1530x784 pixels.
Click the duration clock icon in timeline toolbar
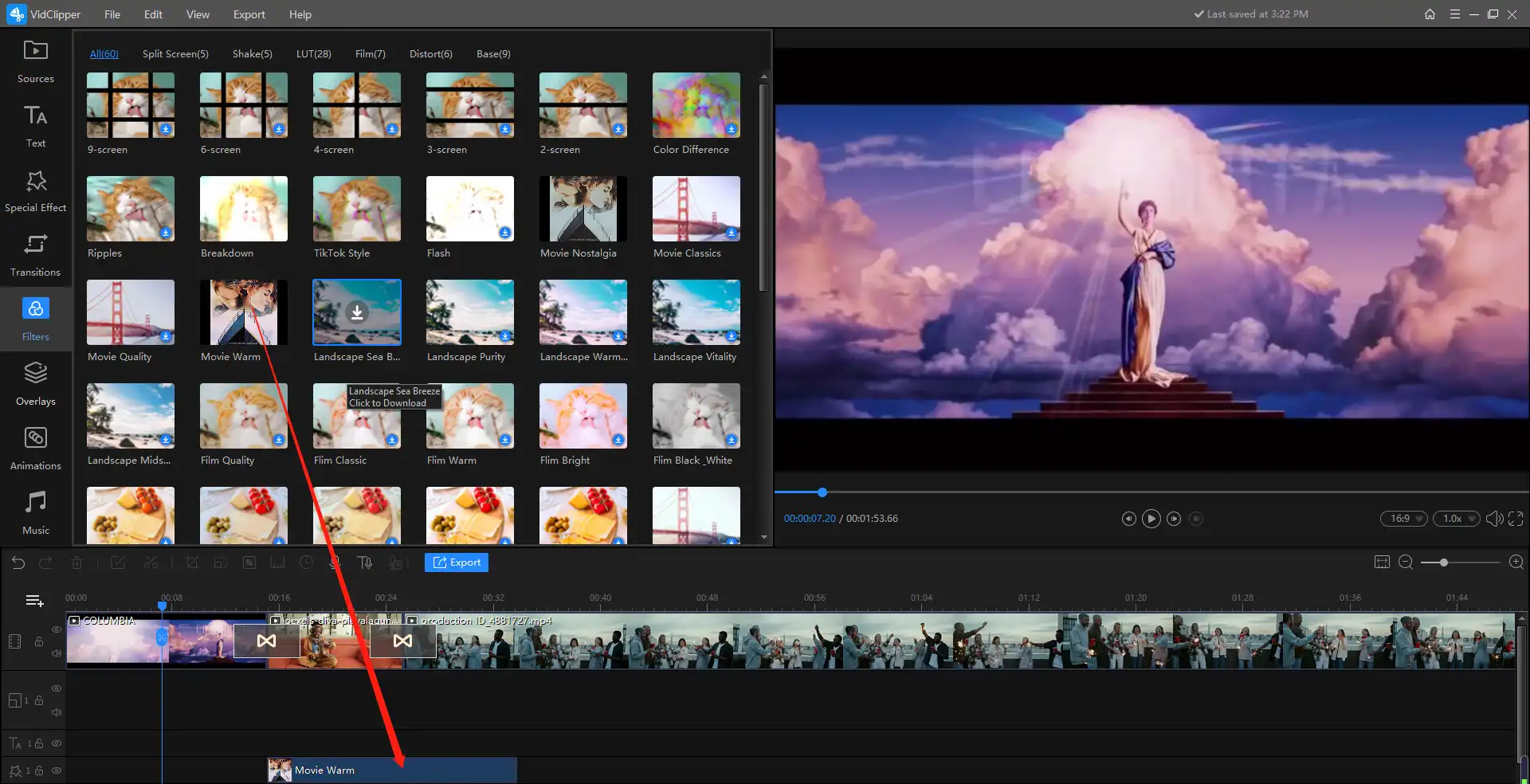coord(306,563)
